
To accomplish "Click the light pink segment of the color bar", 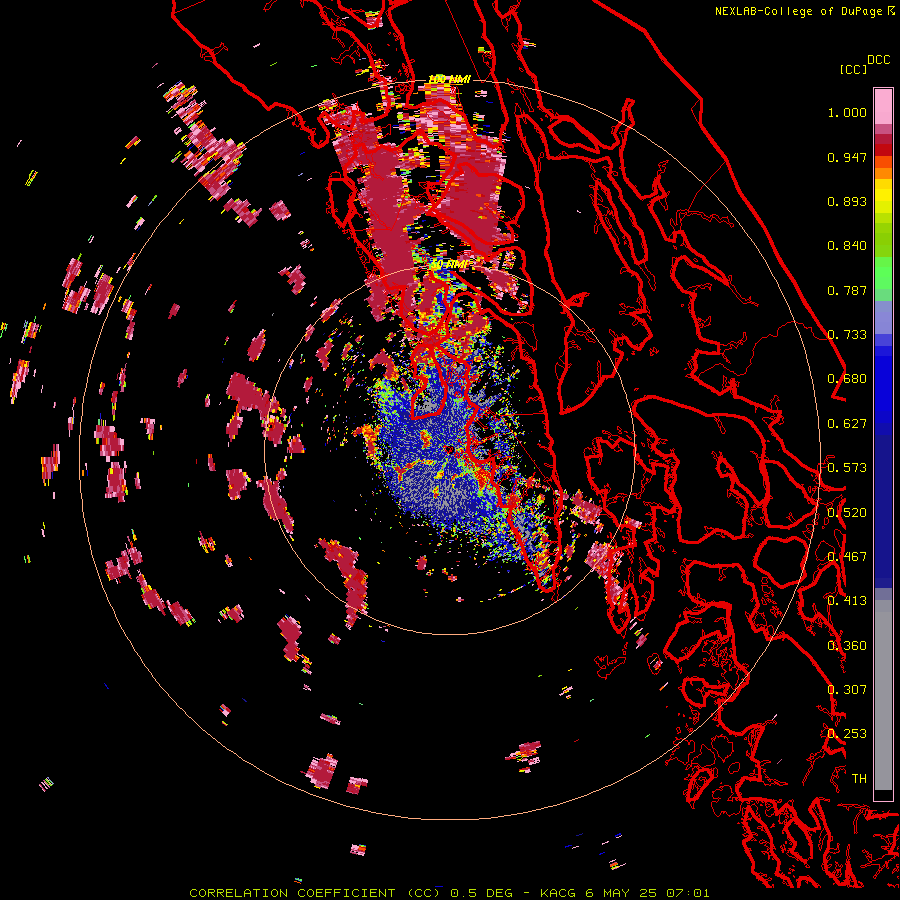I will tap(883, 106).
